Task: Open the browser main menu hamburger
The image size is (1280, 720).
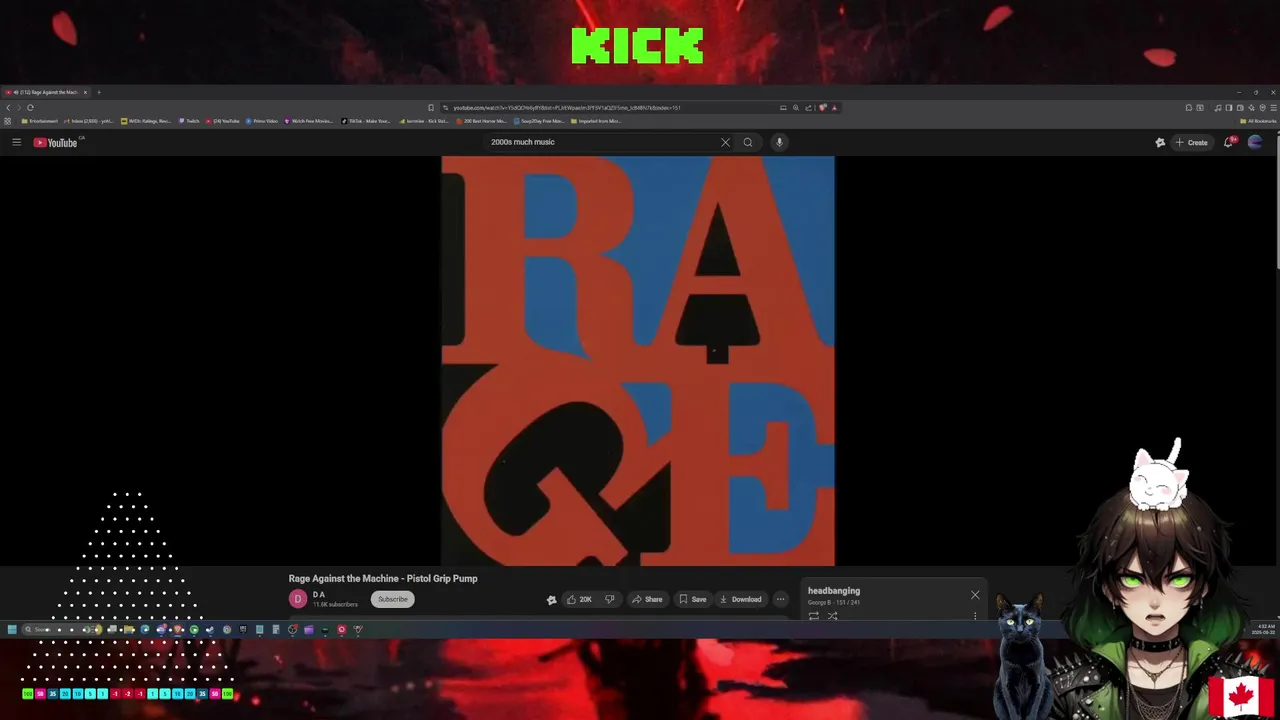Action: 1273,107
